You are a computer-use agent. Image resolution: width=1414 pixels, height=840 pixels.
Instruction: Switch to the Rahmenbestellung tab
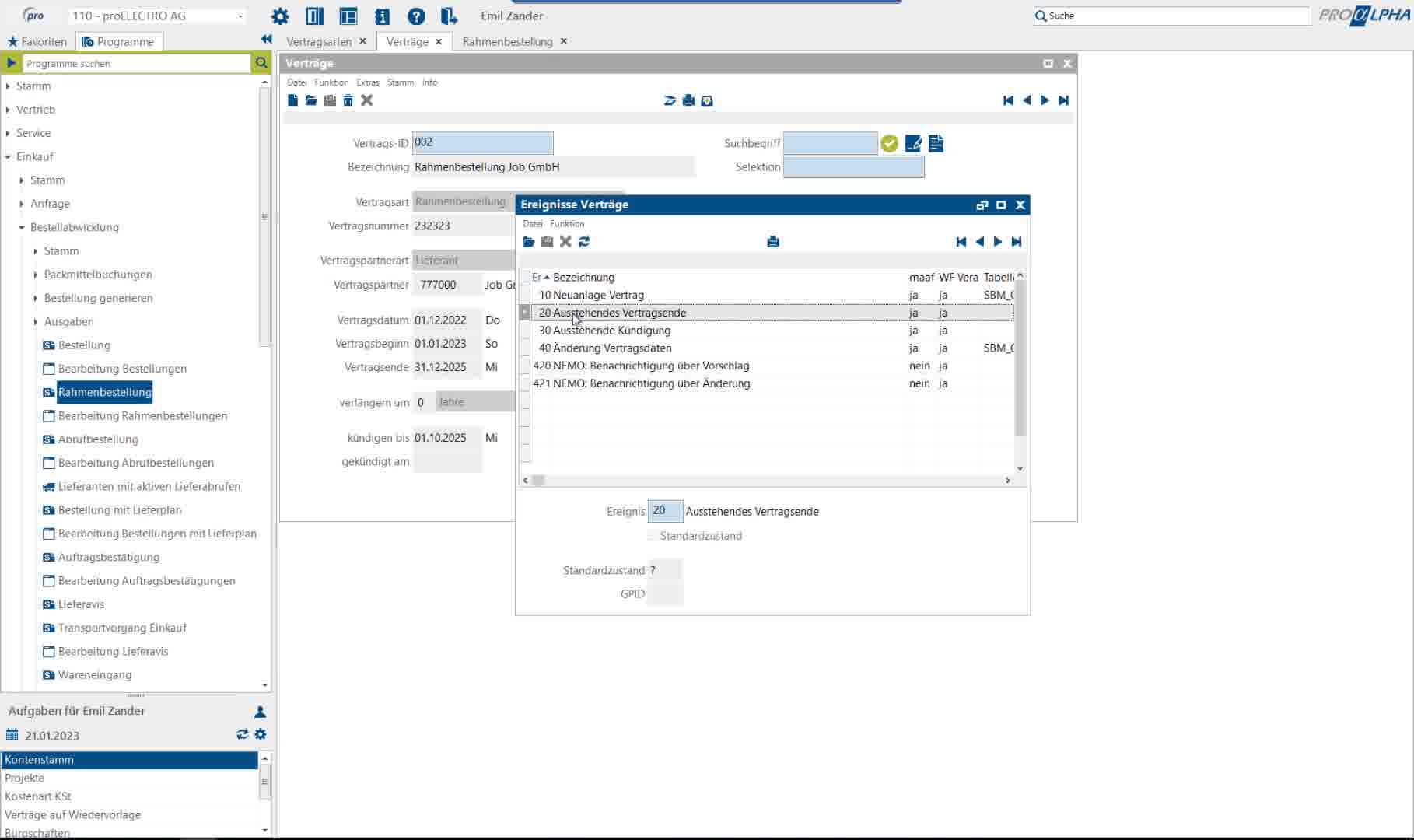coord(507,41)
